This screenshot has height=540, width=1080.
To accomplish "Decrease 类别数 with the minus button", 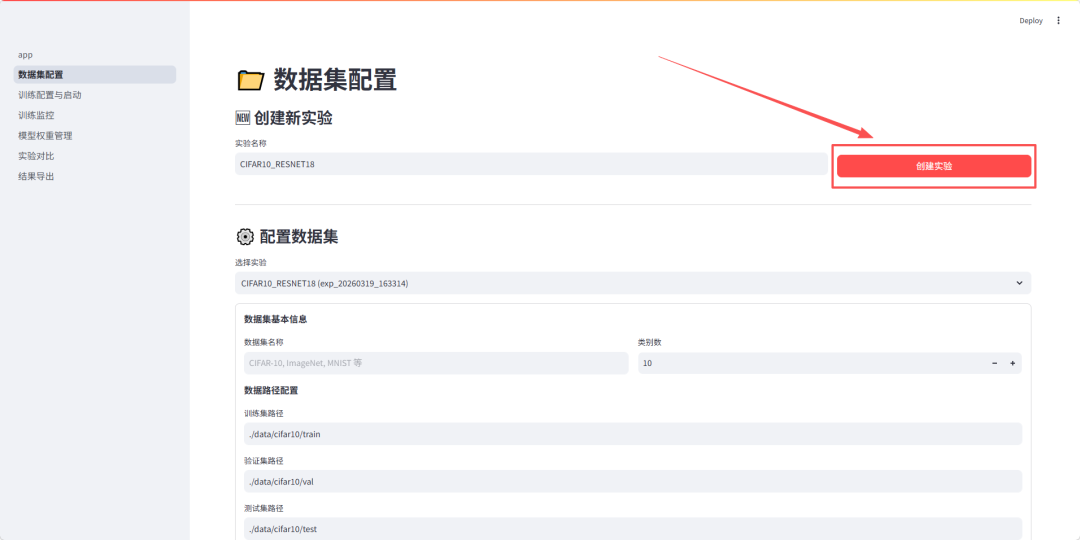I will tap(994, 363).
